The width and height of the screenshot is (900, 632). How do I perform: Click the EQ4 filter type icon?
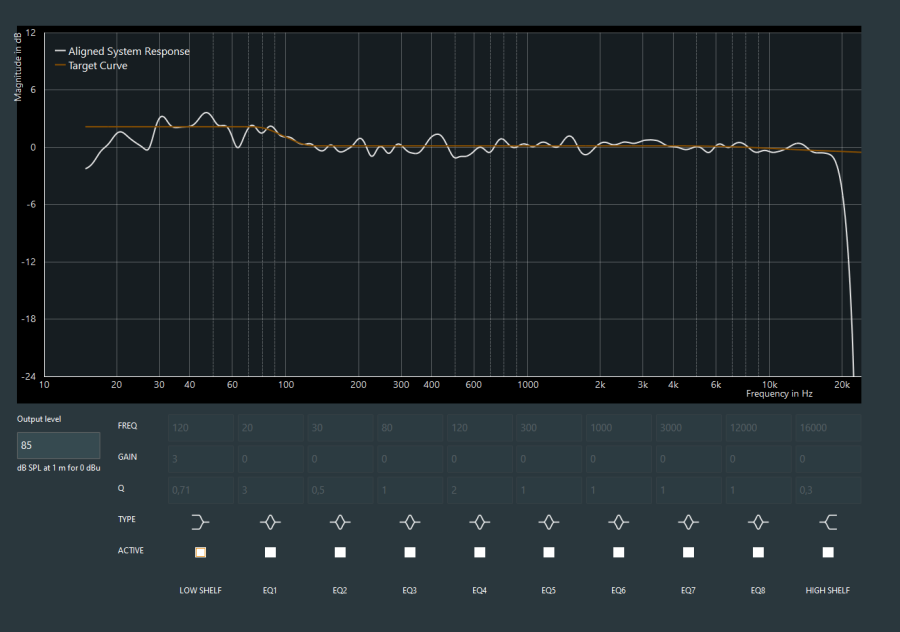point(479,521)
